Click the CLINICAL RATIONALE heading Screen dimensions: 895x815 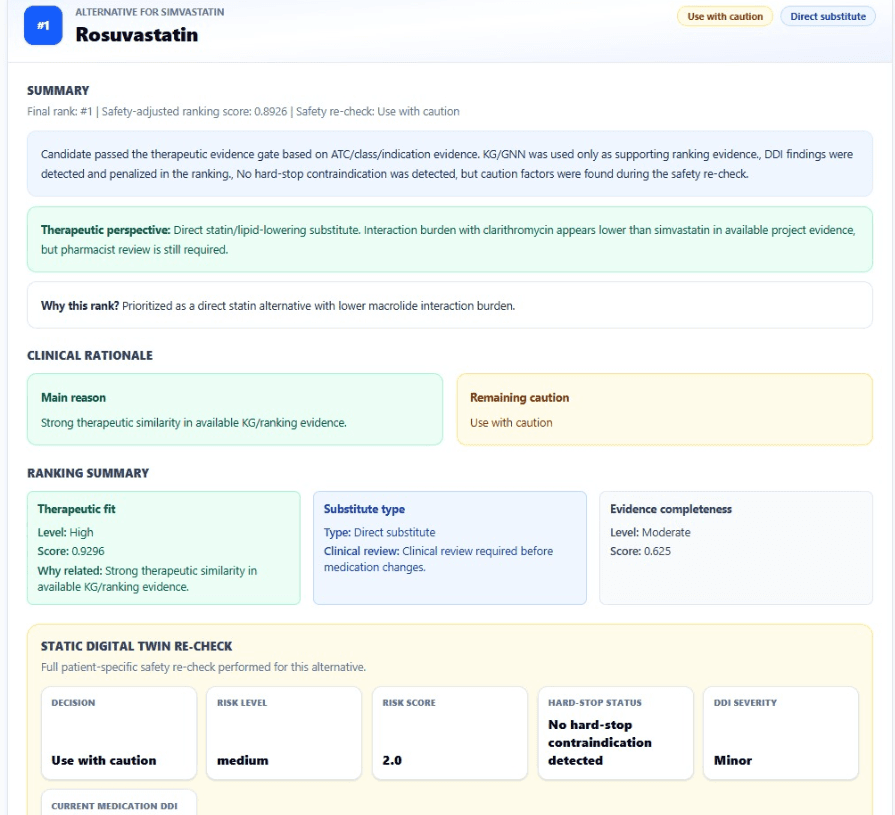pos(90,356)
